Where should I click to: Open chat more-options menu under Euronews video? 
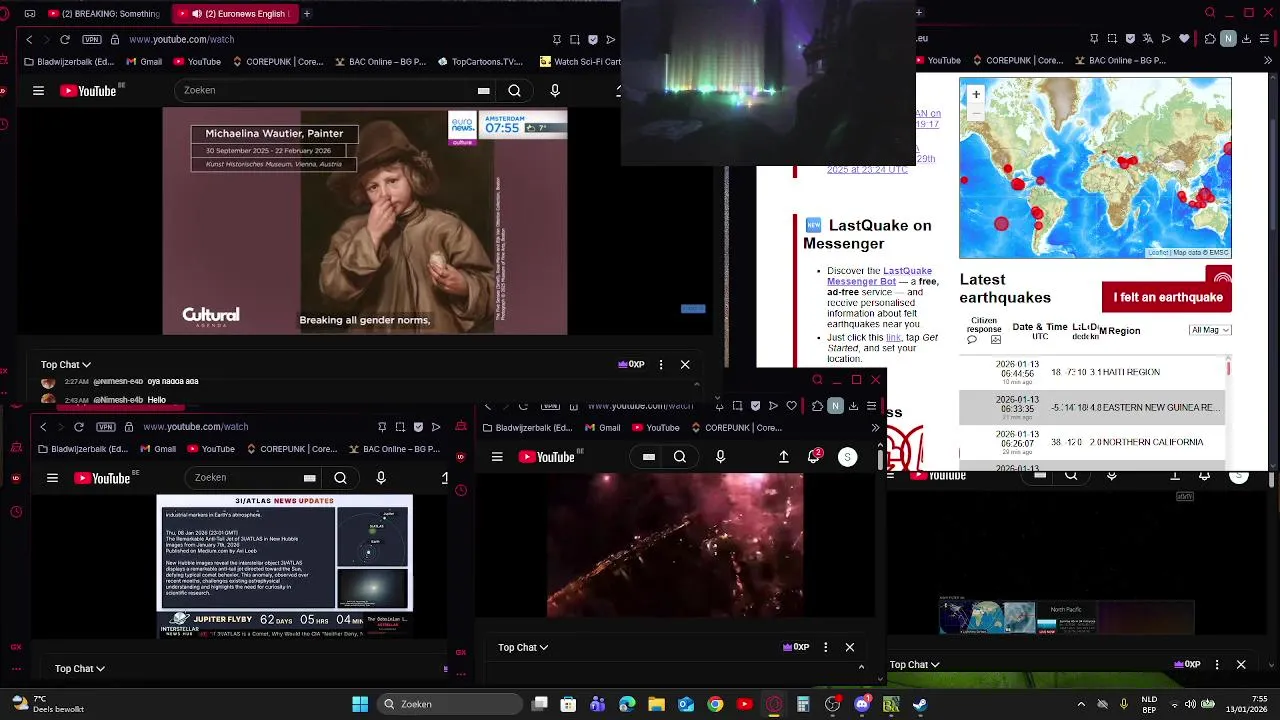661,365
